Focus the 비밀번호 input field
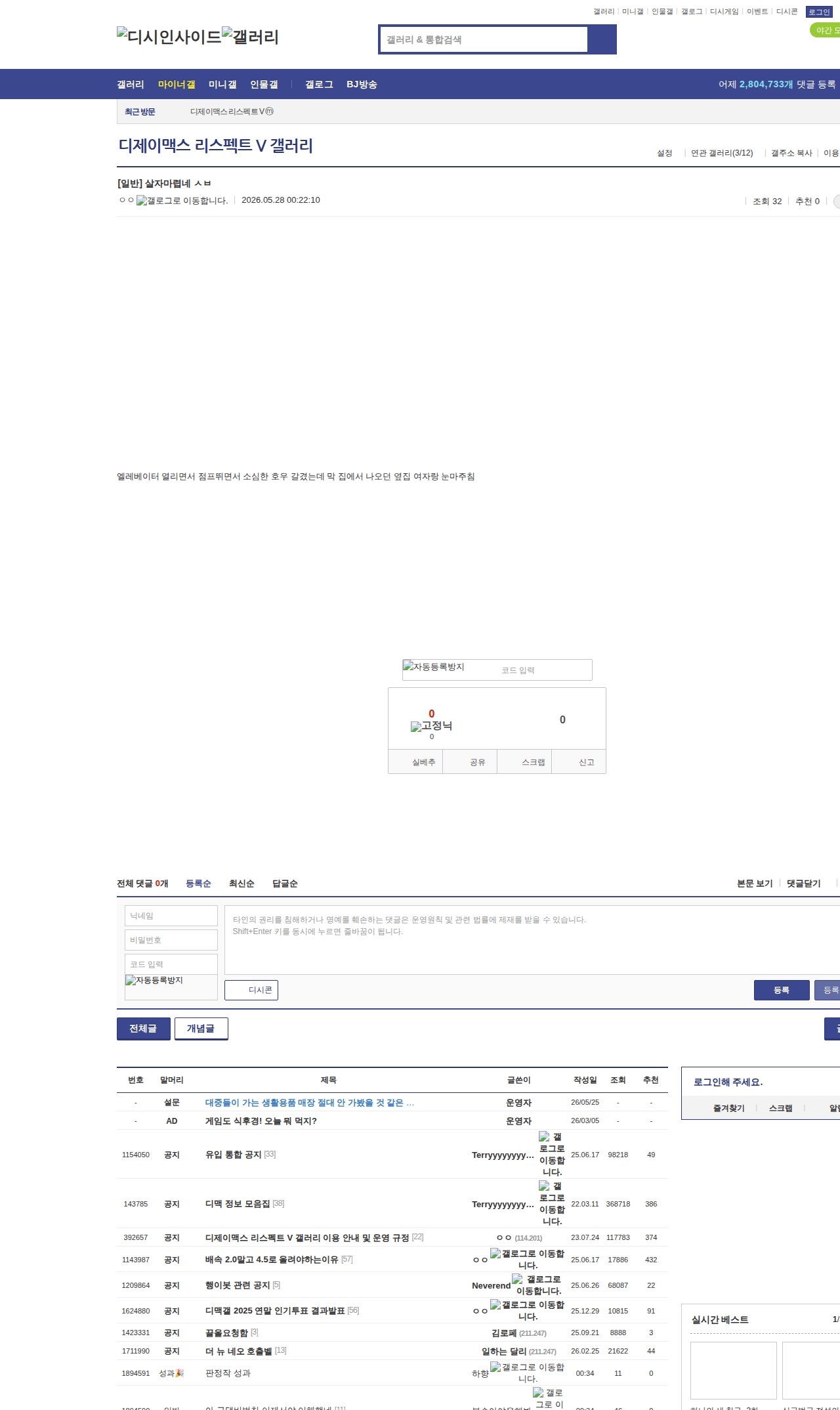The width and height of the screenshot is (840, 1410). (171, 940)
